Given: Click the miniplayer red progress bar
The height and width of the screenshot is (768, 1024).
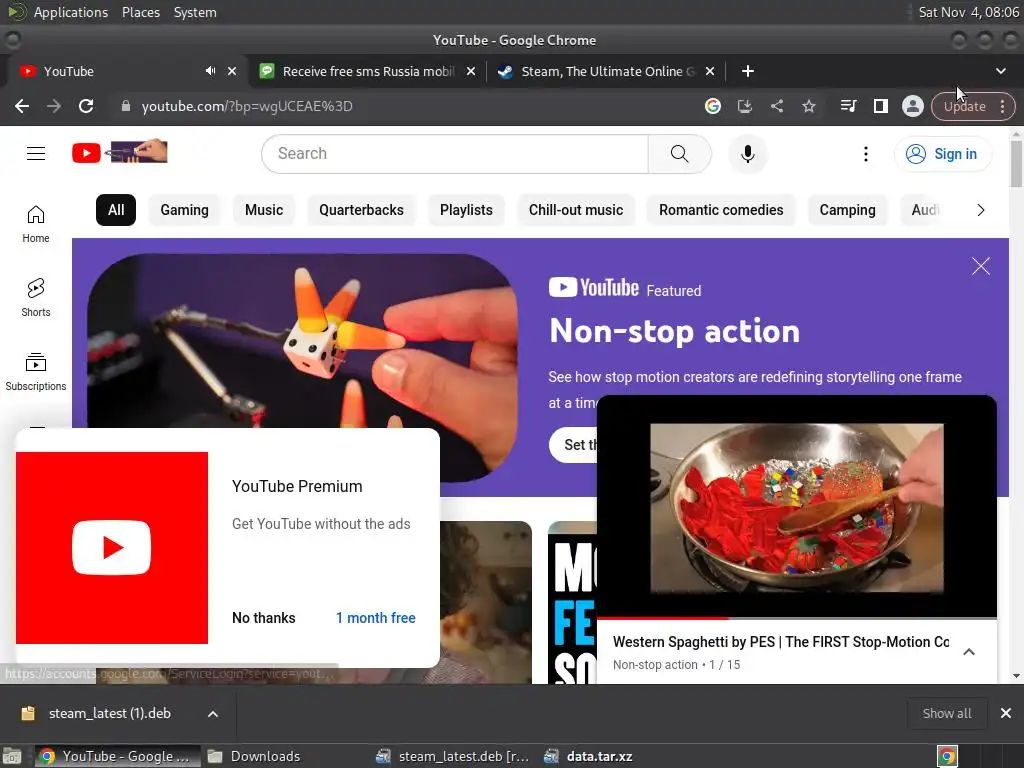Looking at the screenshot, I should coord(662,617).
